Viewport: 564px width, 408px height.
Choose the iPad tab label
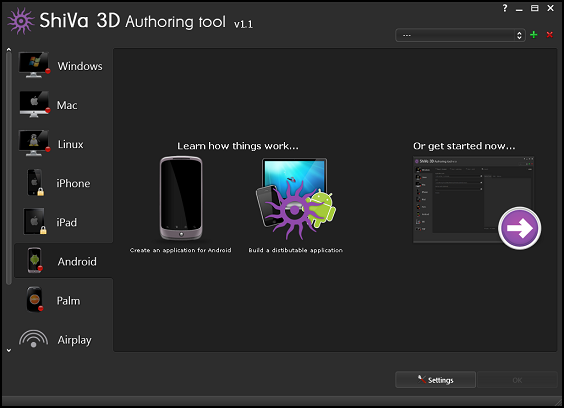[67, 222]
